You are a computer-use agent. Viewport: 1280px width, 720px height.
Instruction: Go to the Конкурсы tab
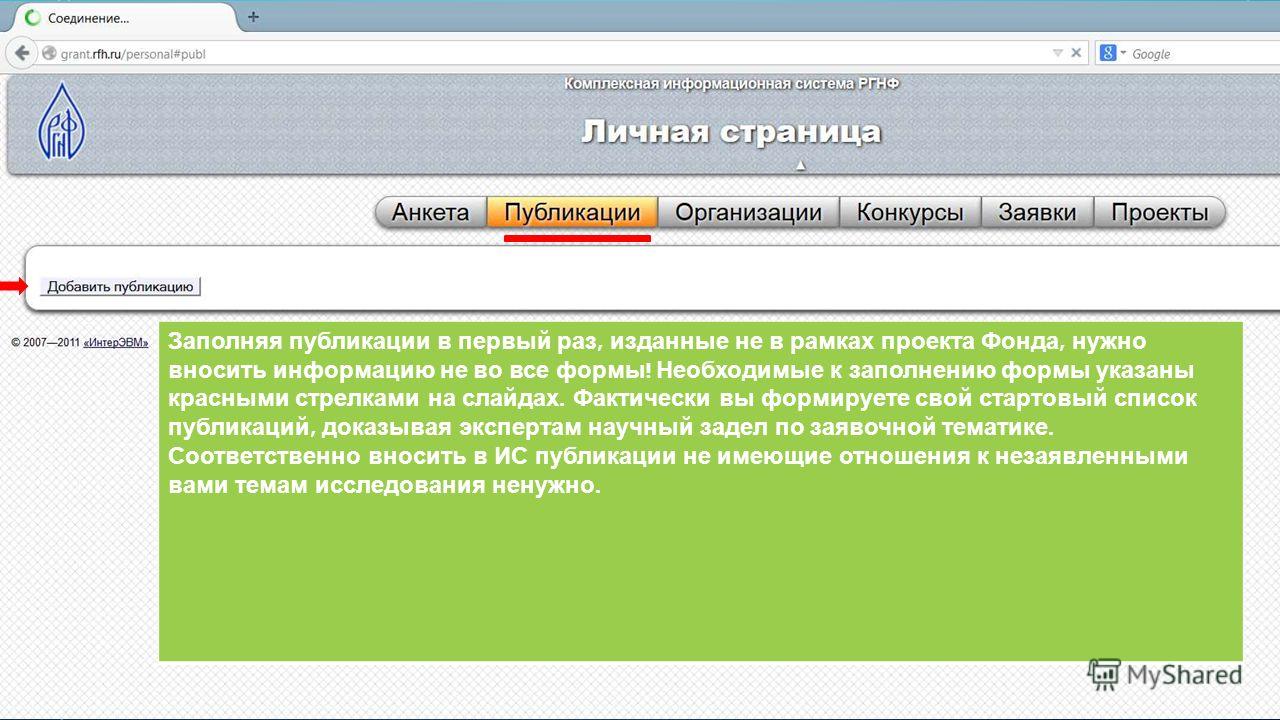point(910,212)
